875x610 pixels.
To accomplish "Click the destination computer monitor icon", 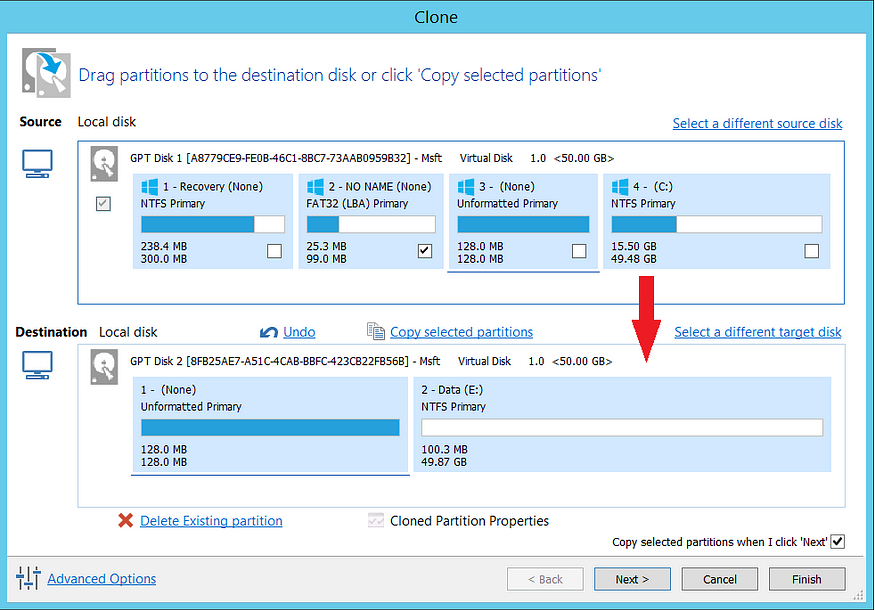I will tap(37, 365).
